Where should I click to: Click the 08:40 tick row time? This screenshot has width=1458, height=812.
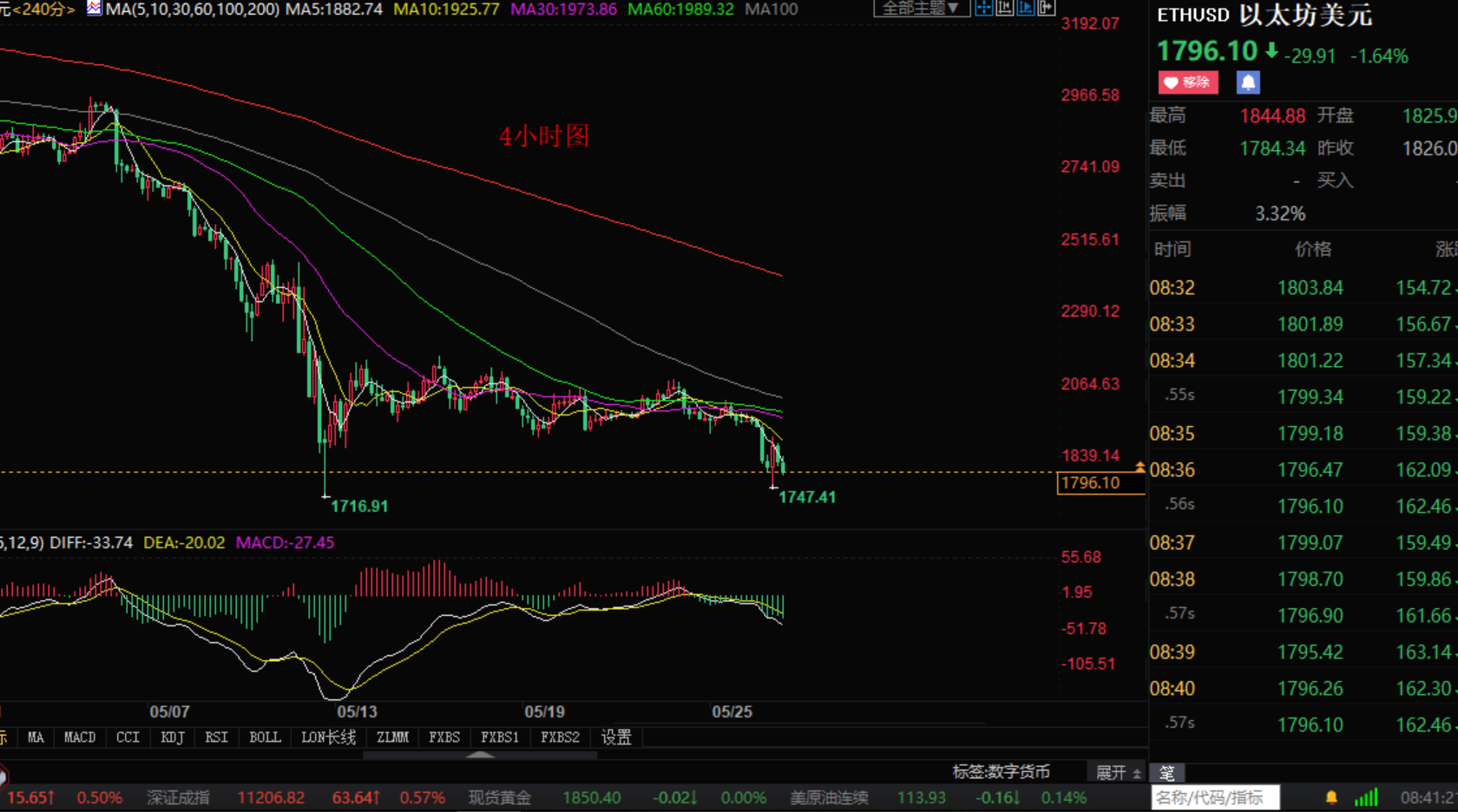click(x=1172, y=689)
